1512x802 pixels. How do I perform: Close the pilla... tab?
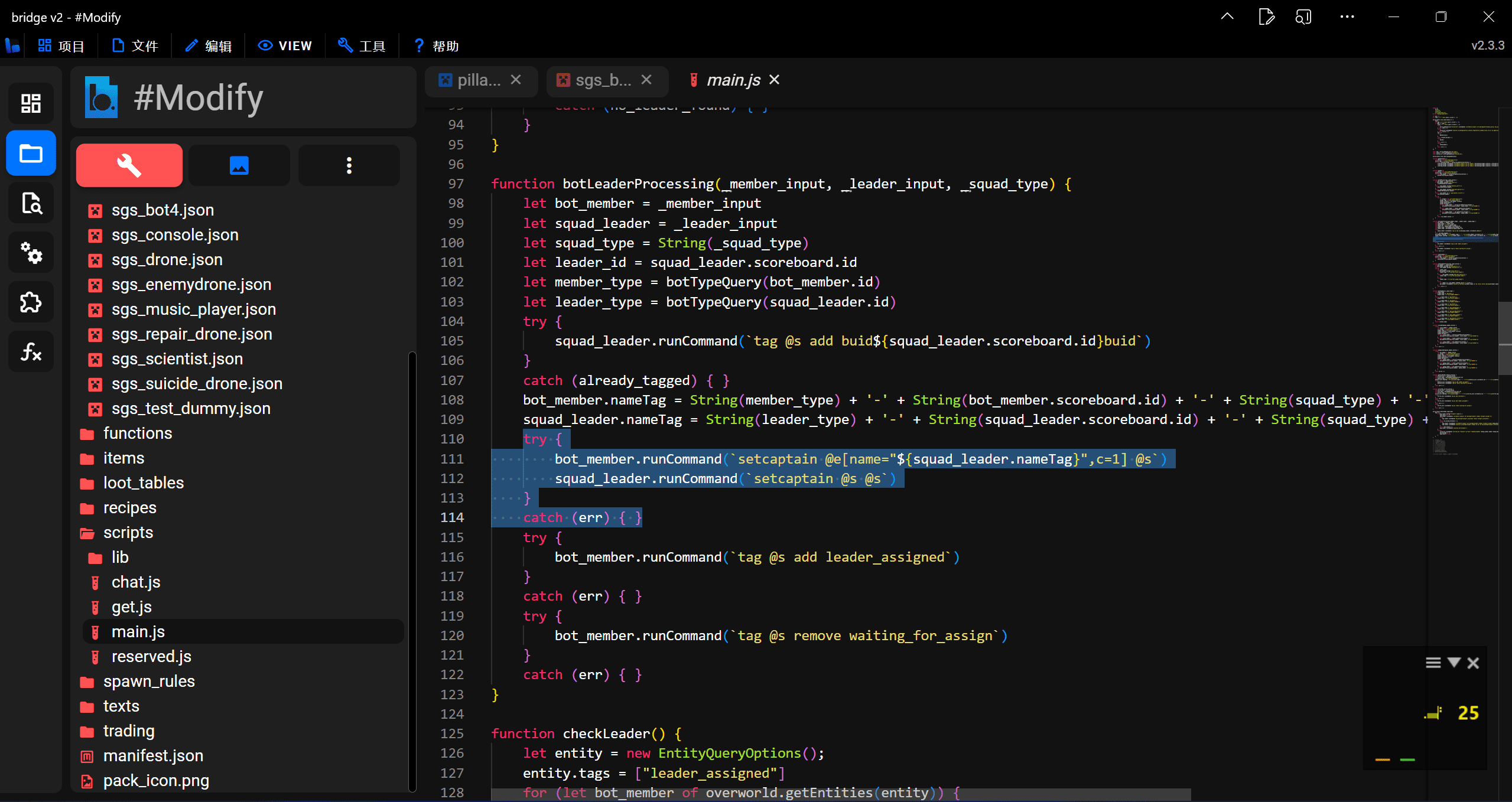(516, 80)
